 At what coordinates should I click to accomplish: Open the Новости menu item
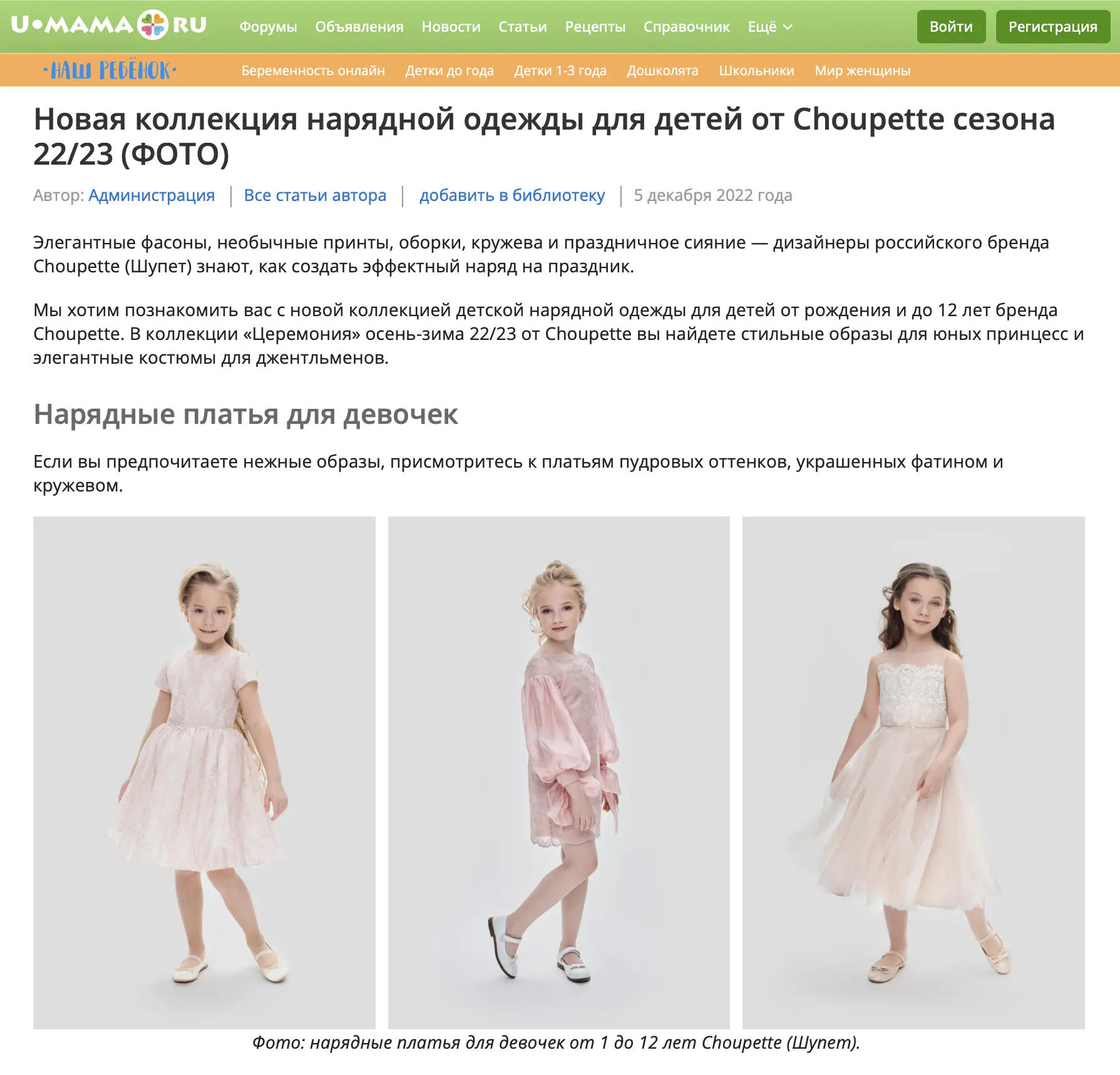coord(451,27)
